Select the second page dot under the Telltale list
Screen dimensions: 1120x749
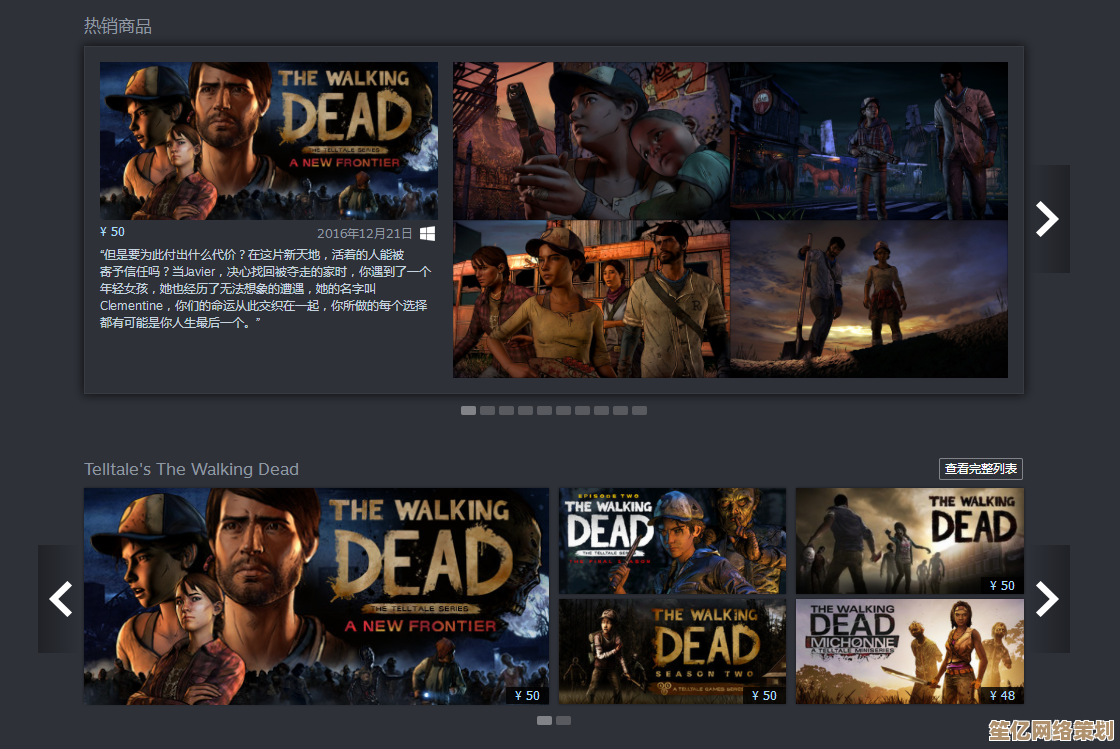point(564,720)
